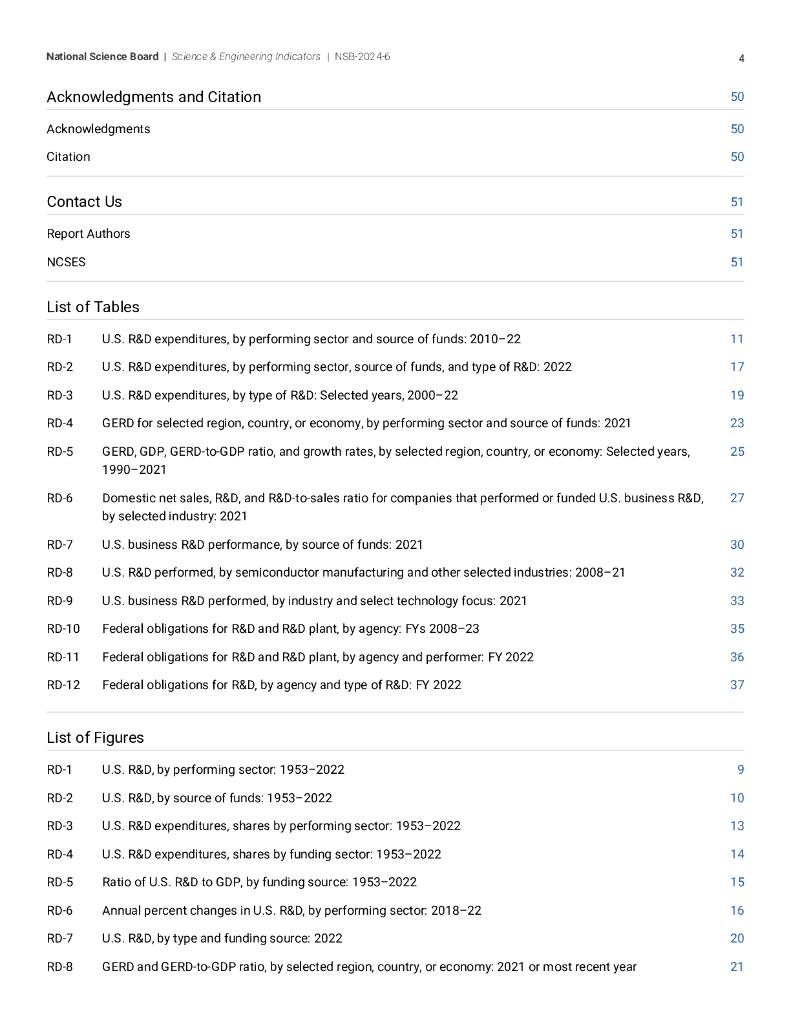Viewport: 791px width, 1024px height.
Task: Open Table RD-3, R&D by type 2000–22
Action: point(280,395)
